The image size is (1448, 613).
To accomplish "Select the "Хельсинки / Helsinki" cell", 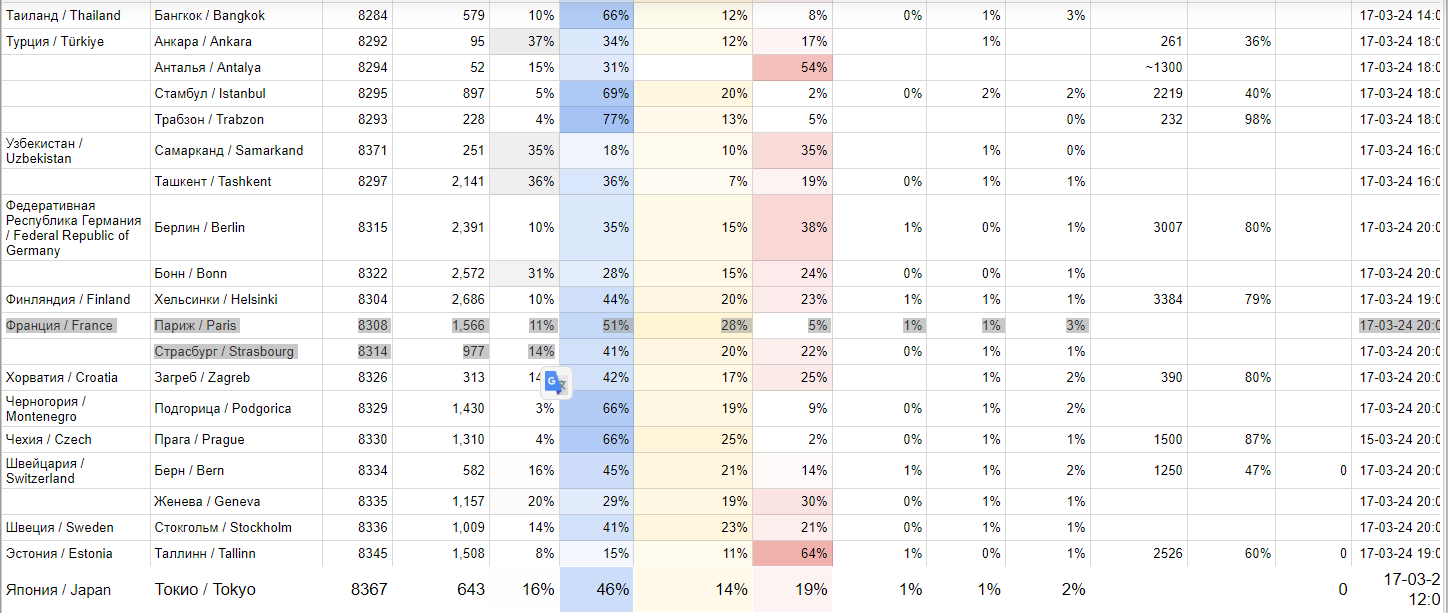I will tap(216, 300).
